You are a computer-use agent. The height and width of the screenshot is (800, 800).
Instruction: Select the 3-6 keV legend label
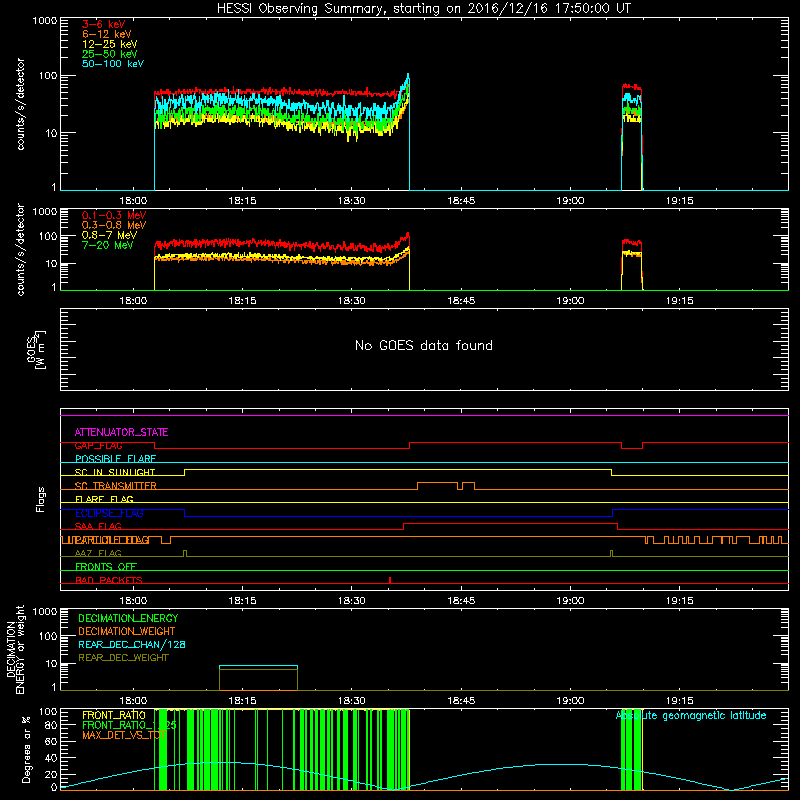(x=104, y=24)
